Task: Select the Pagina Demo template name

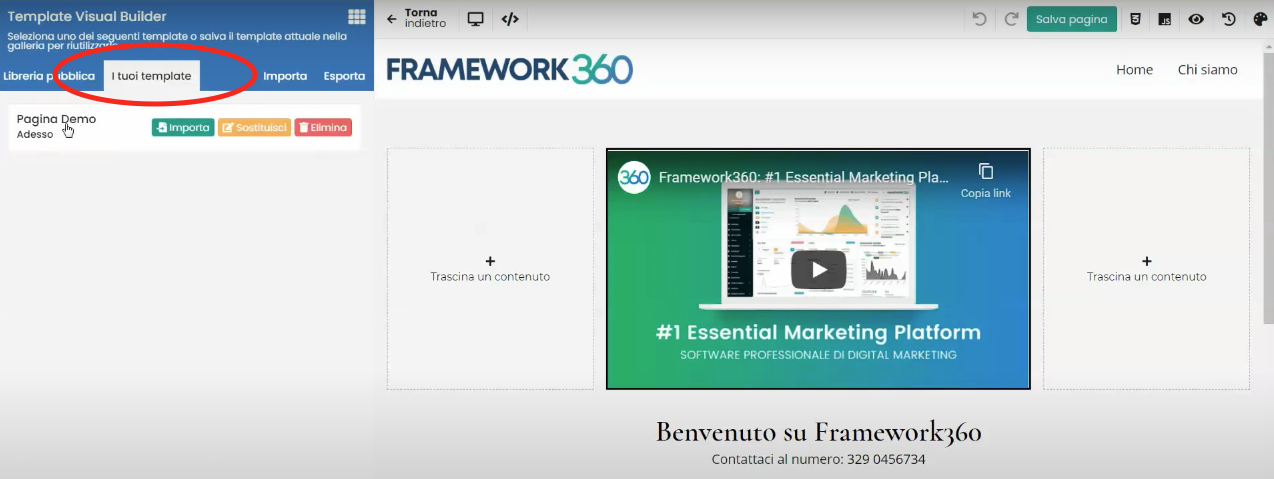Action: [56, 119]
